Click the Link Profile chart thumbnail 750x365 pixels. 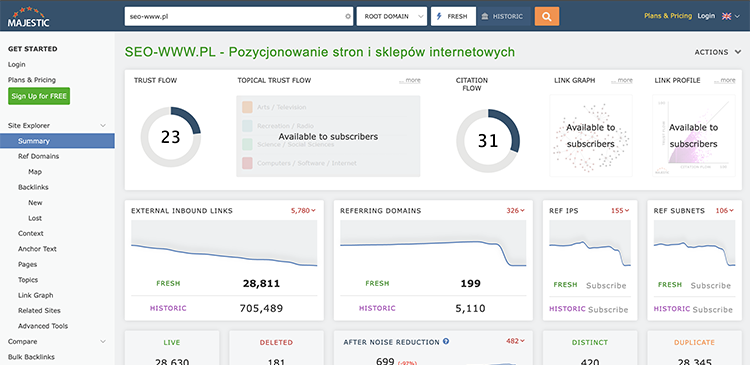(694, 136)
